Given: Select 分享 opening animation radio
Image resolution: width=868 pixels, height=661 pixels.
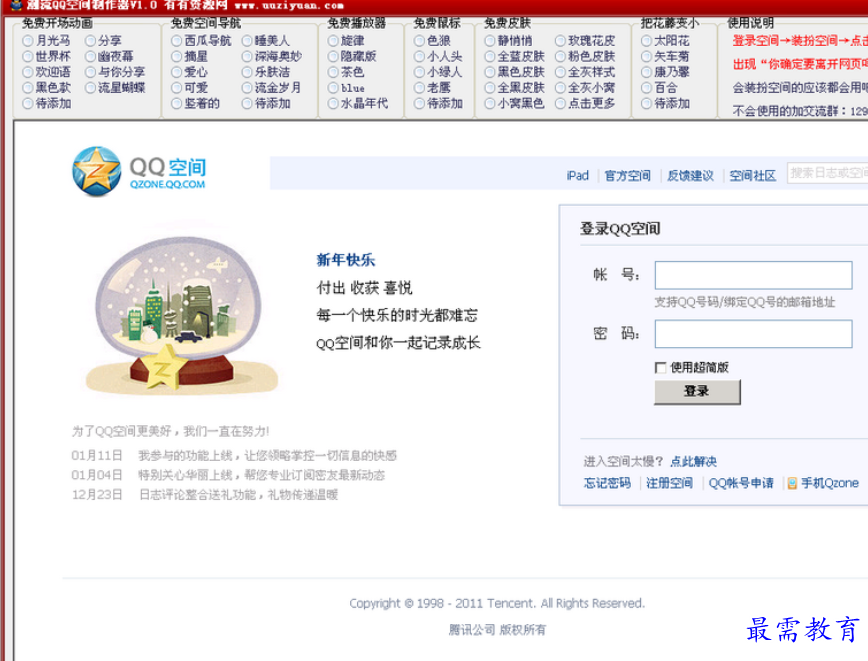Looking at the screenshot, I should point(90,41).
